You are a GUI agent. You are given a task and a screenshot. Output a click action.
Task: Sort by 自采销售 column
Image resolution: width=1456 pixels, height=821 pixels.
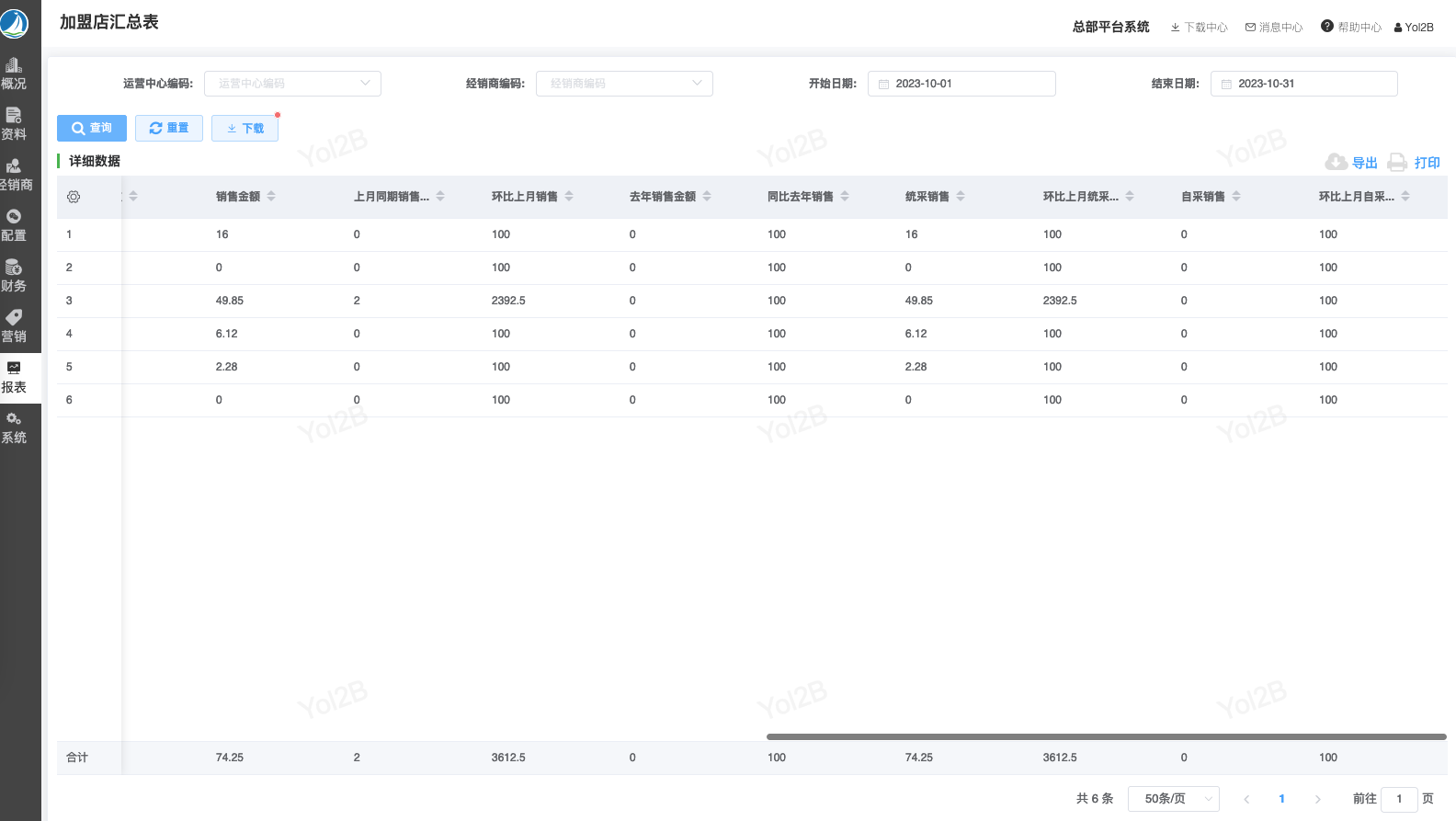pos(1236,197)
